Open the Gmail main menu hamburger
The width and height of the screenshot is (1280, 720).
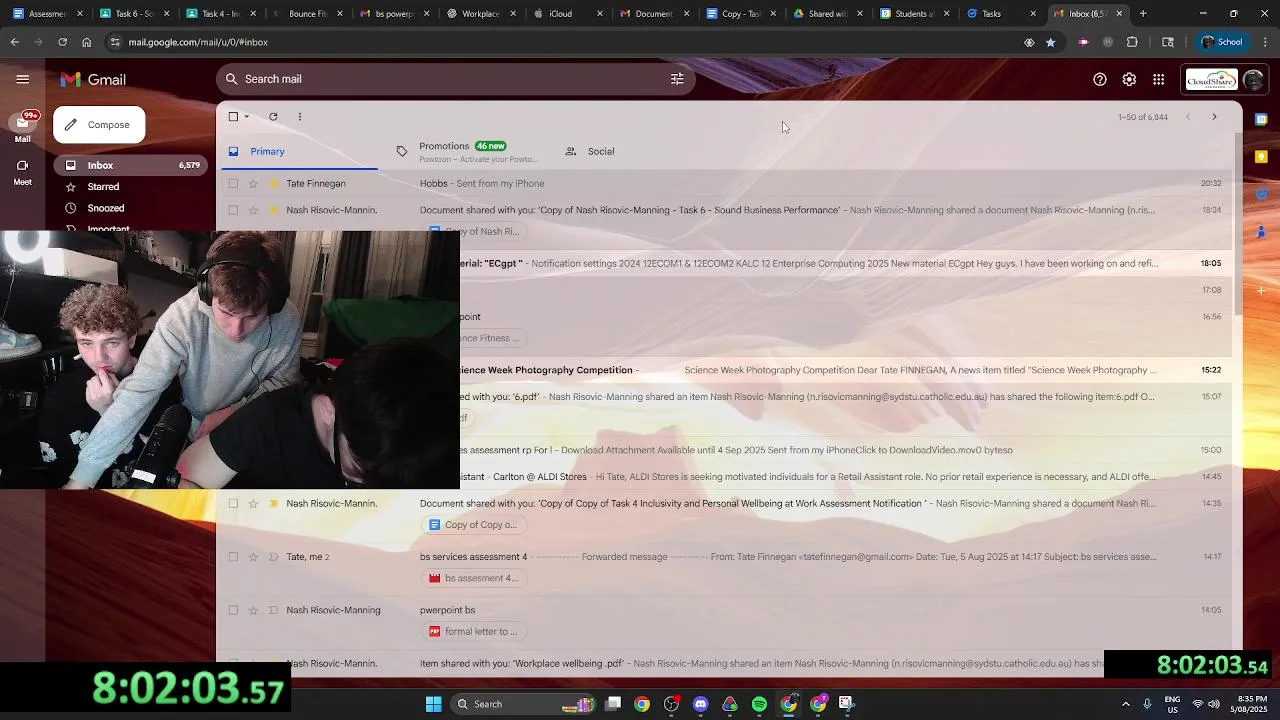[x=23, y=79]
